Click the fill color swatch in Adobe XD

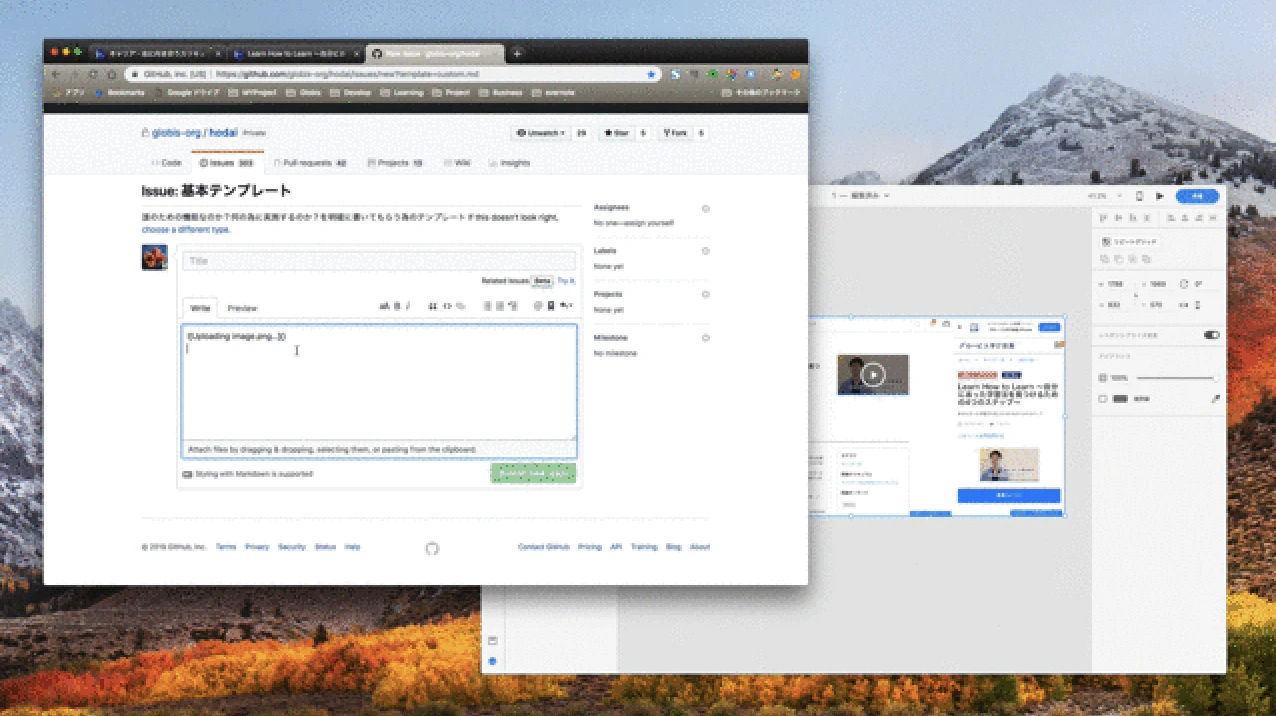pos(1120,398)
